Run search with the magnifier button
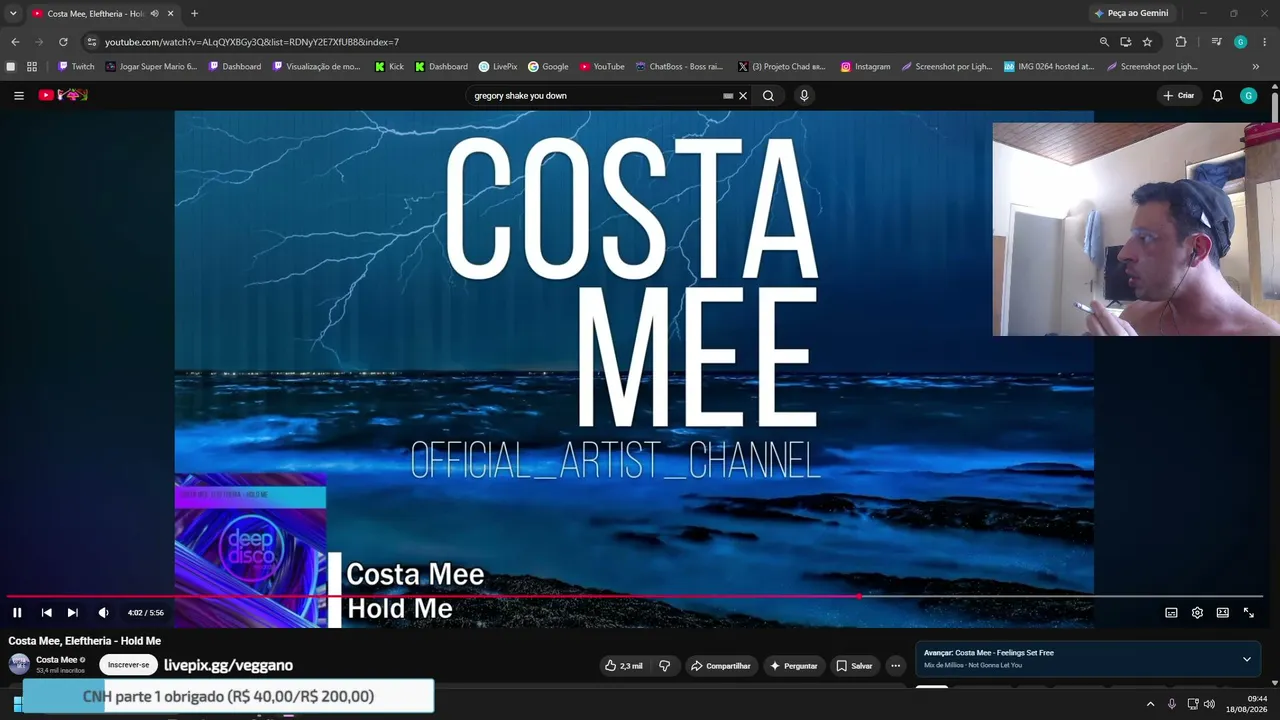 (768, 96)
